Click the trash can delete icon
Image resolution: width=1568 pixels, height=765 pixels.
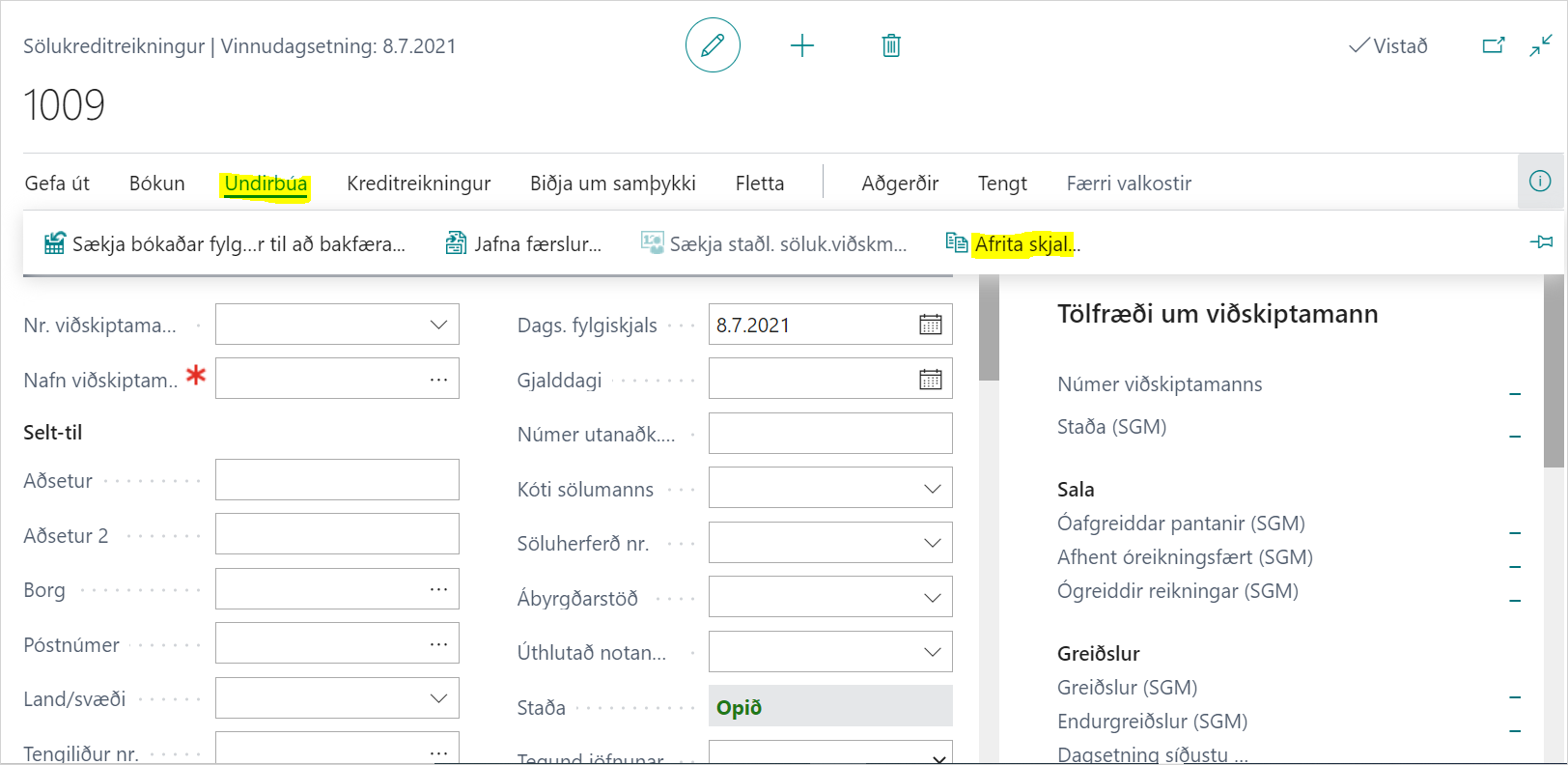[891, 45]
